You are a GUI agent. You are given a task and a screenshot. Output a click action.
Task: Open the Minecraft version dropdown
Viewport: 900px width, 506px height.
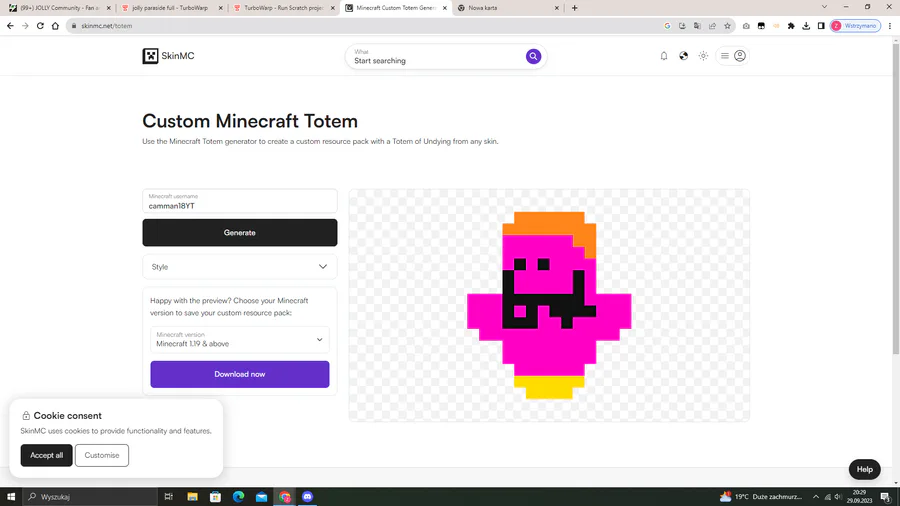click(x=240, y=340)
